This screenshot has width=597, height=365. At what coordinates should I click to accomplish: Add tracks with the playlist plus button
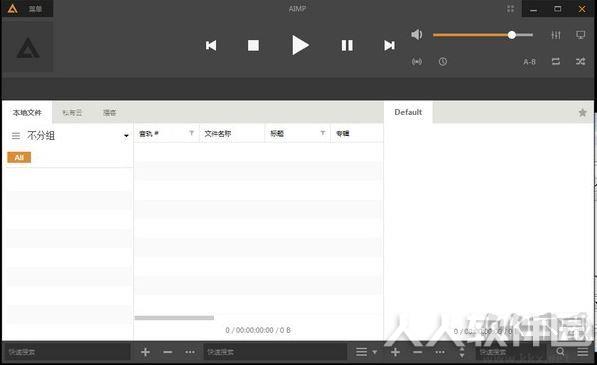[x=395, y=352]
